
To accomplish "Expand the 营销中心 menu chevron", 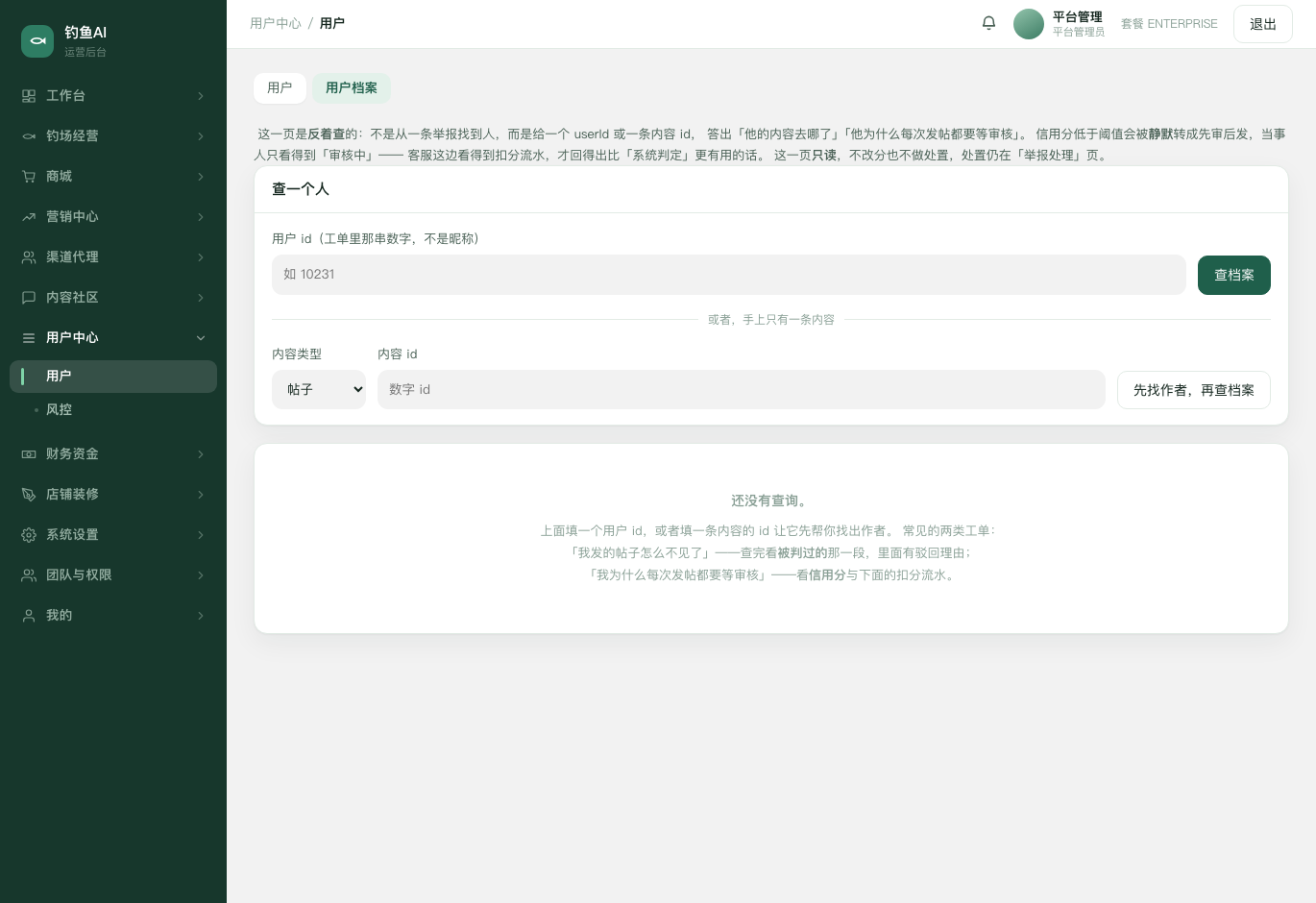I will click(x=201, y=217).
